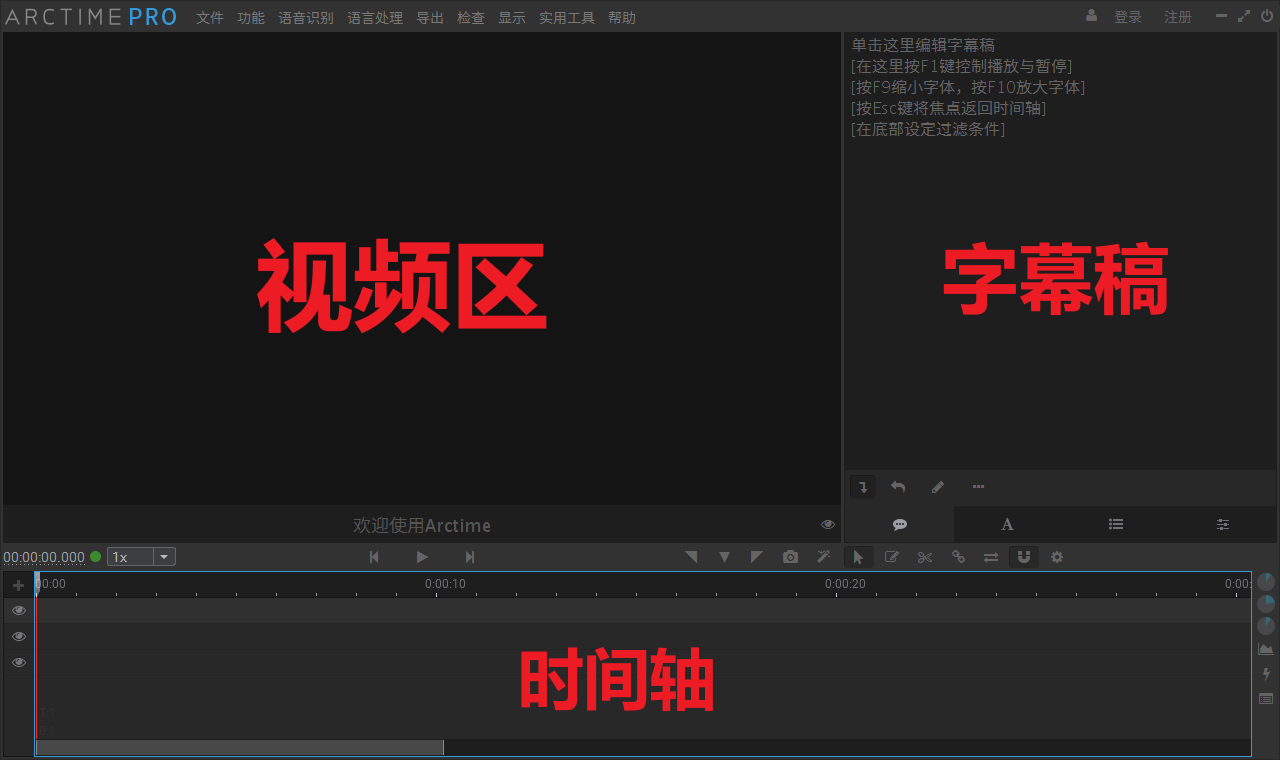
Task: Click the timeline horizontal scrollbar
Action: click(x=240, y=747)
